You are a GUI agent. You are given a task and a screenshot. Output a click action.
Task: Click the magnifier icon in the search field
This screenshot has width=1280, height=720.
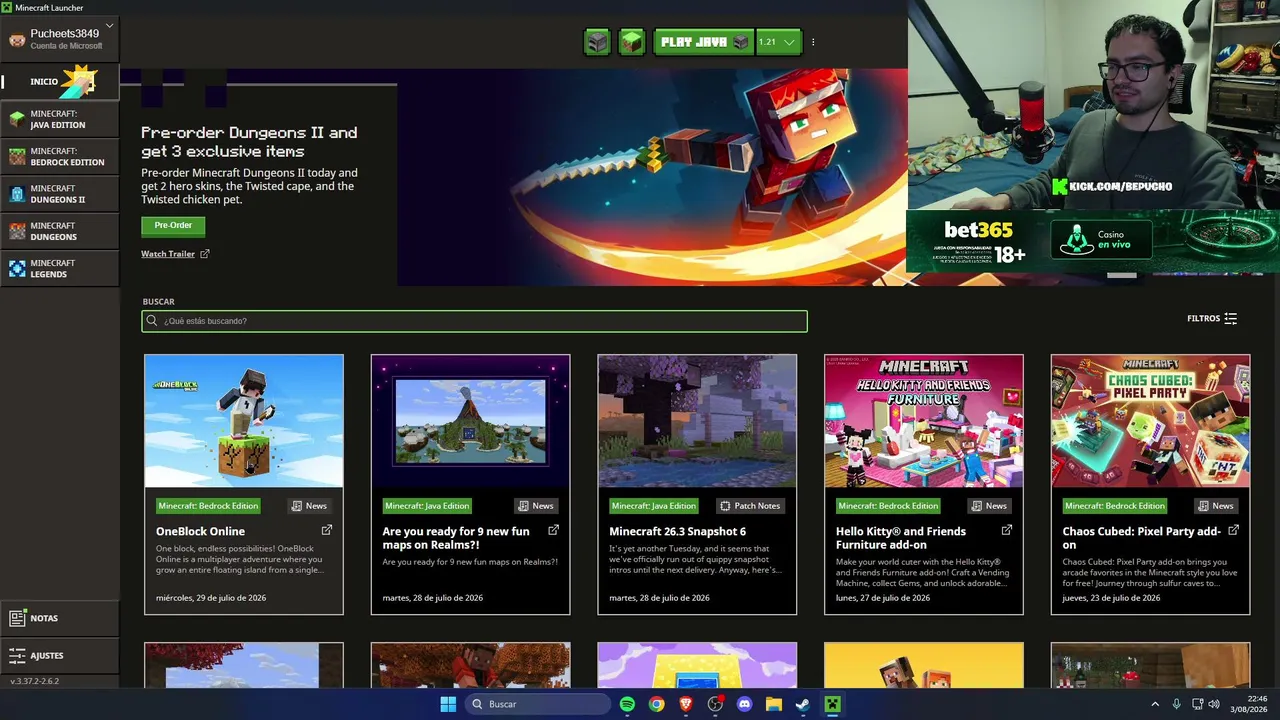pyautogui.click(x=152, y=321)
